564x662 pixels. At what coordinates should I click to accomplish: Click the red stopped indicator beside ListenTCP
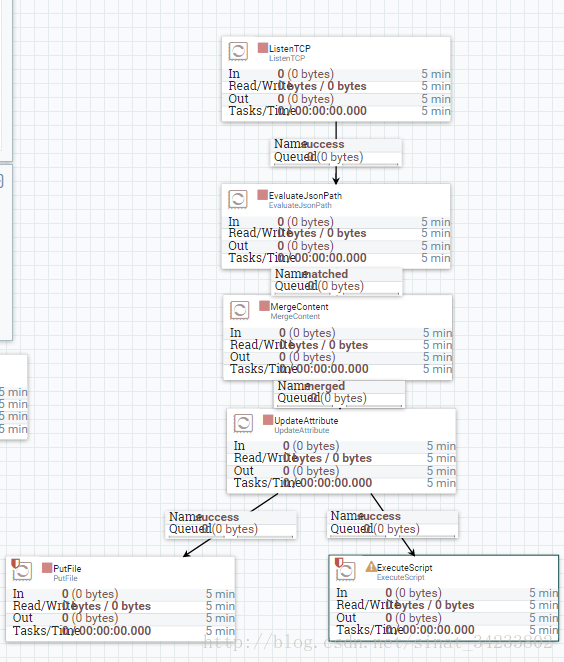pyautogui.click(x=263, y=48)
